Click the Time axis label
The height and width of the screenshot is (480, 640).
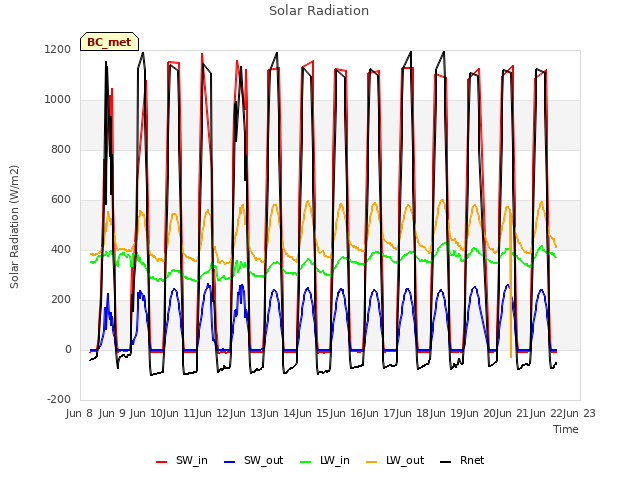pyautogui.click(x=566, y=429)
